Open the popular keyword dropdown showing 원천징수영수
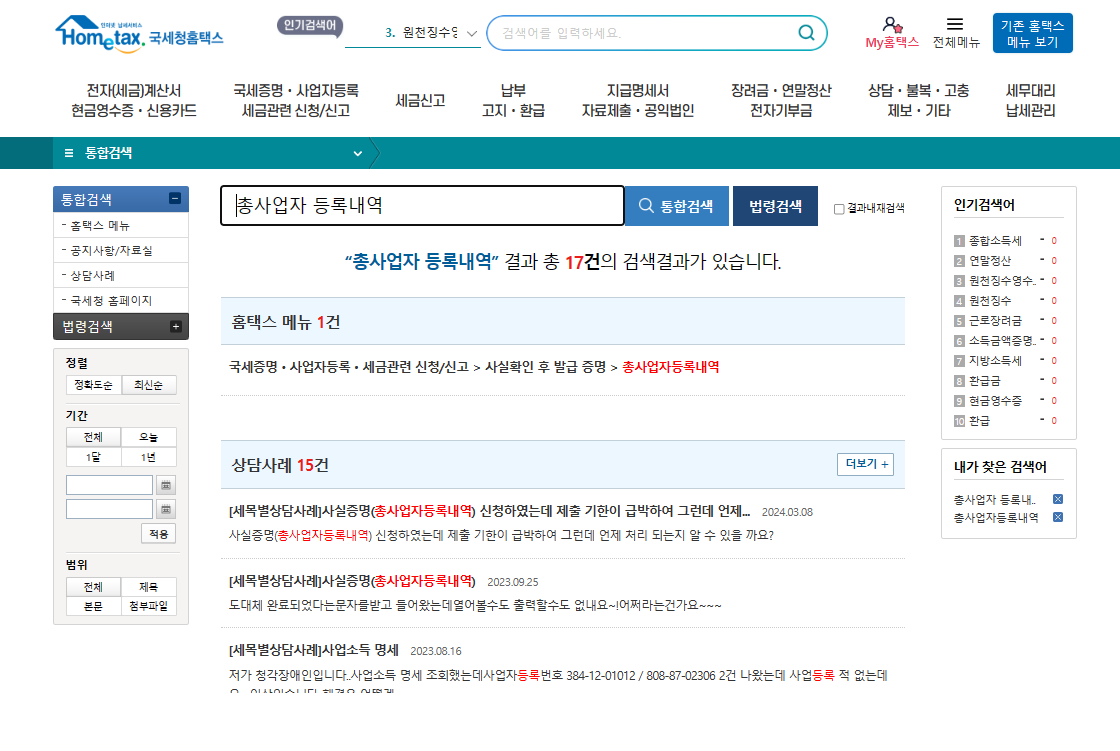The height and width of the screenshot is (751, 1120). 470,33
